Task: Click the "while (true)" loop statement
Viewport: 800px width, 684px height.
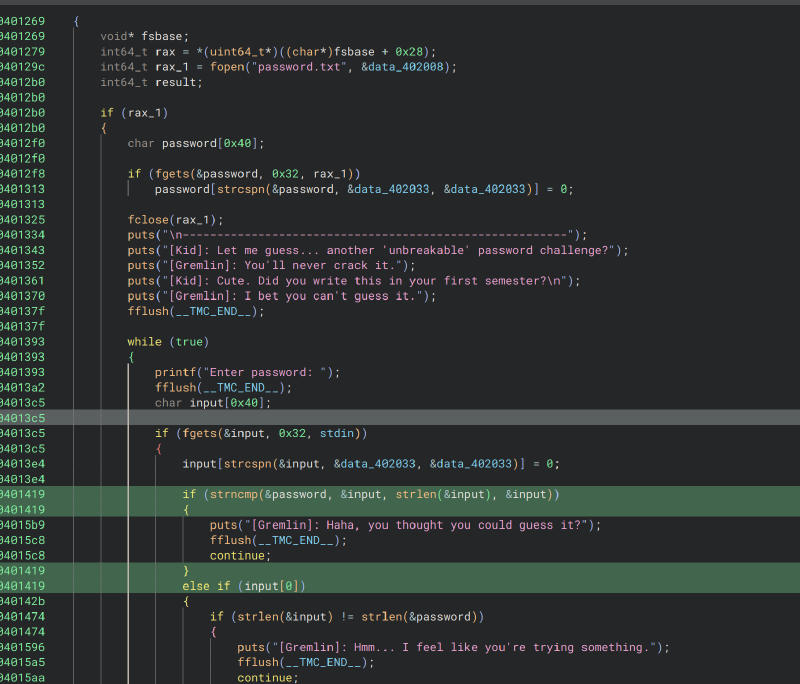Action: (x=168, y=342)
